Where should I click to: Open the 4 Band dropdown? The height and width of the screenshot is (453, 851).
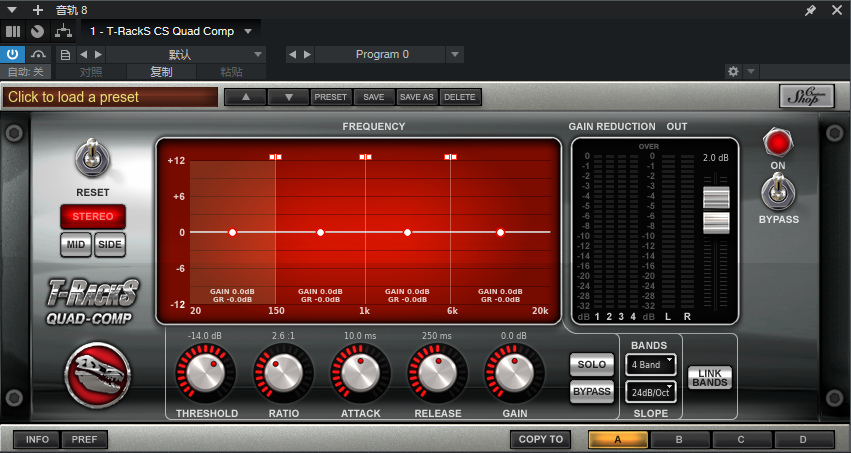coord(651,365)
